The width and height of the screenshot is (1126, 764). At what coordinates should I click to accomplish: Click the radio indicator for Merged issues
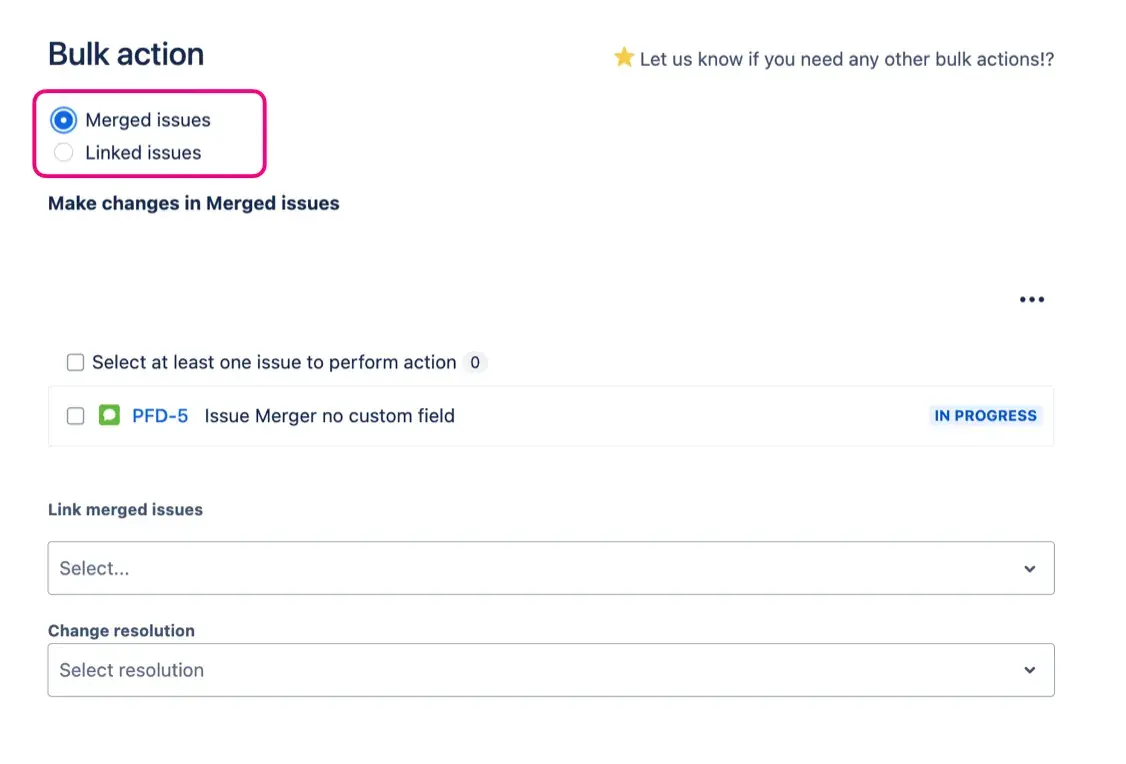coord(62,119)
